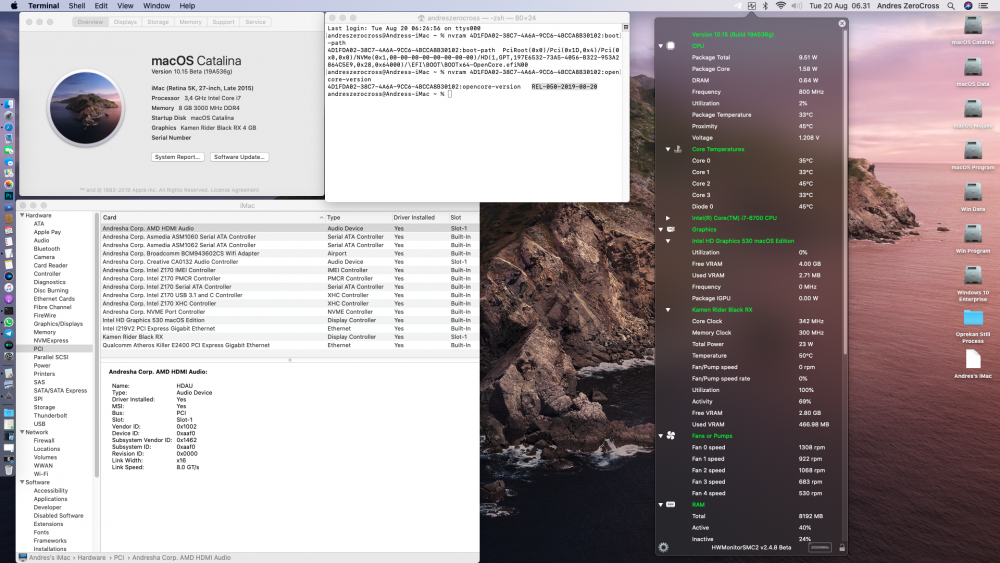Open the macOS Mojave drive icon
The image size is (1000, 563).
[x=973, y=109]
